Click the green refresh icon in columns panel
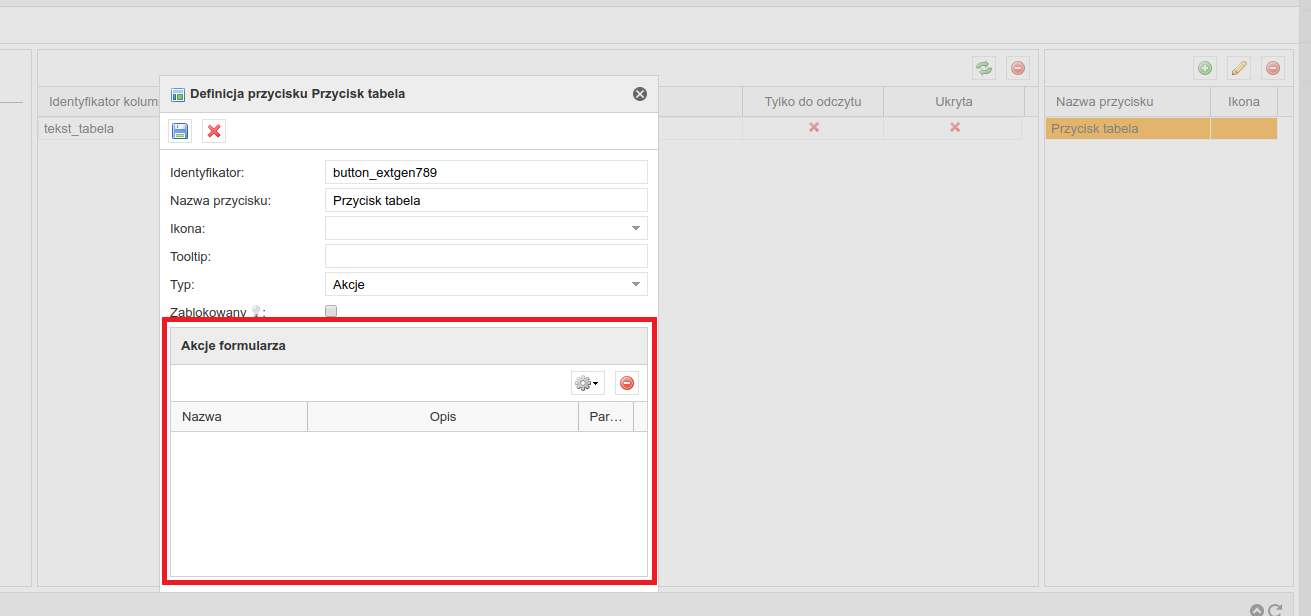The image size is (1311, 616). click(984, 68)
